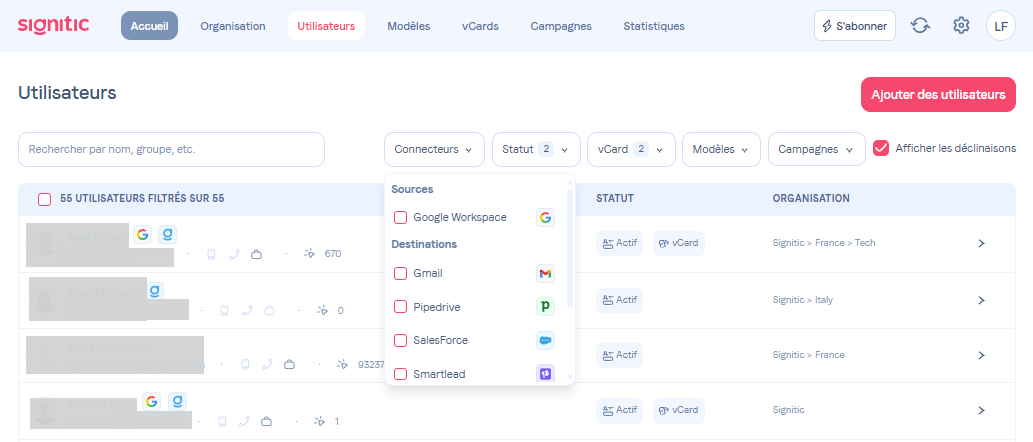Click the phone handset icon in the 670 row
Image resolution: width=1033 pixels, height=442 pixels.
point(234,254)
